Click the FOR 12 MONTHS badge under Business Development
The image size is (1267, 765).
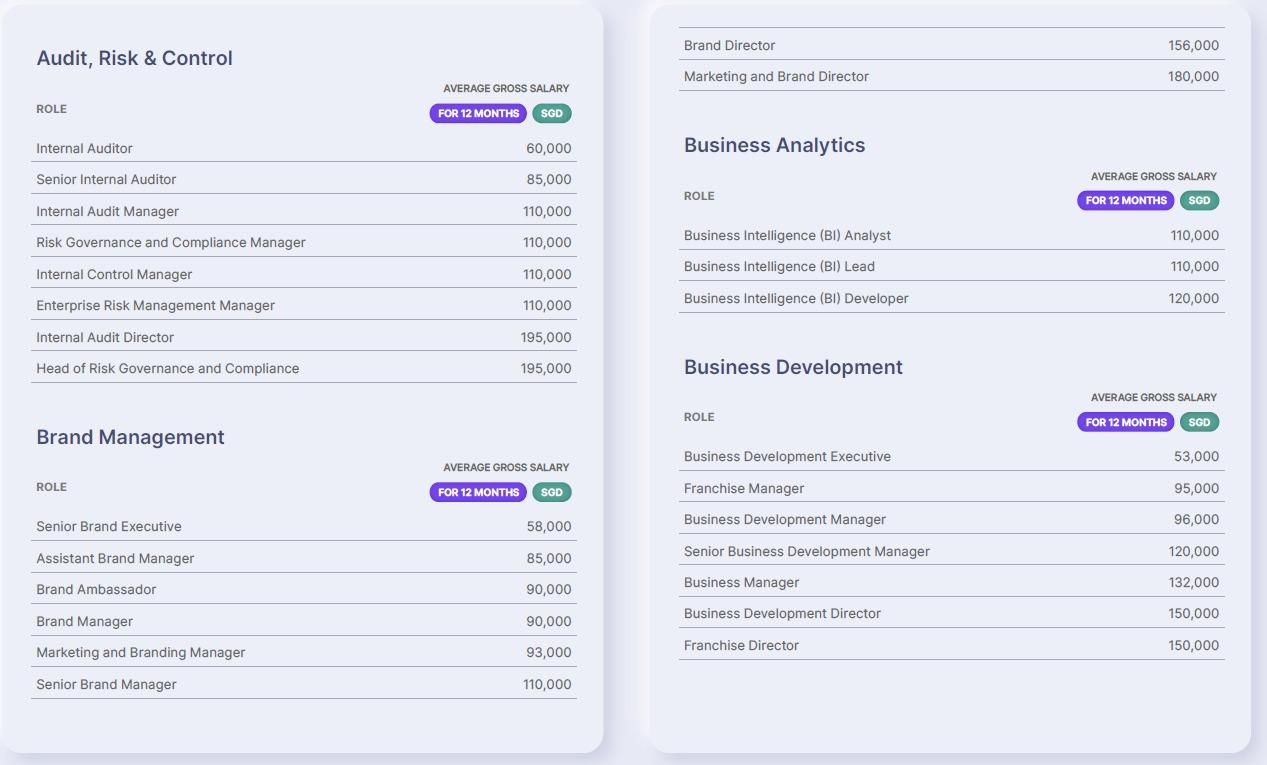point(1126,422)
